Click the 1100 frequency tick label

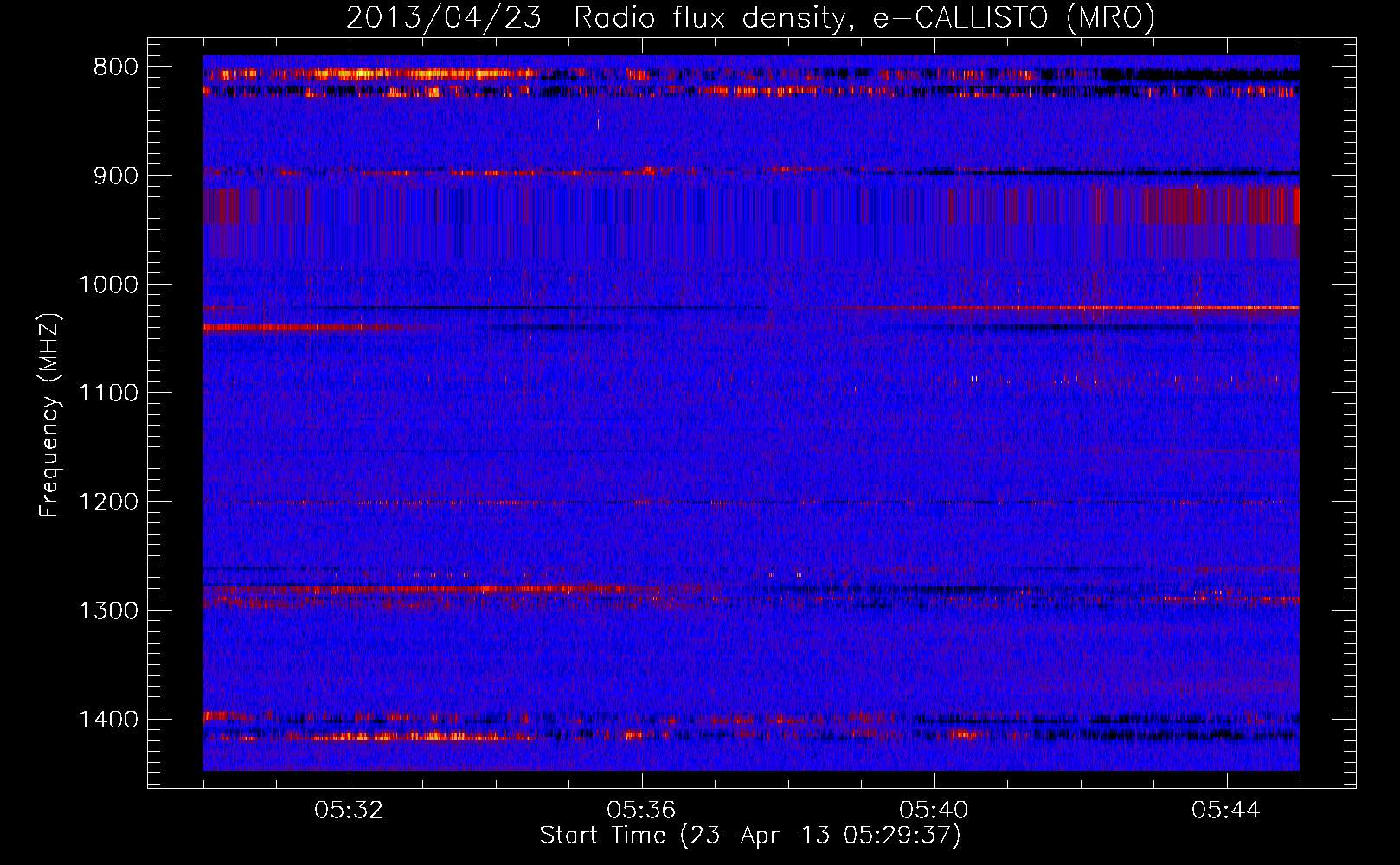(x=108, y=394)
